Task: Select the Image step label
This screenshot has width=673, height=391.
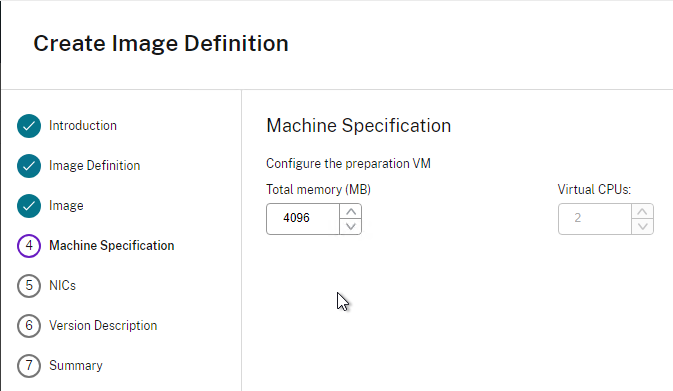Action: coord(66,206)
